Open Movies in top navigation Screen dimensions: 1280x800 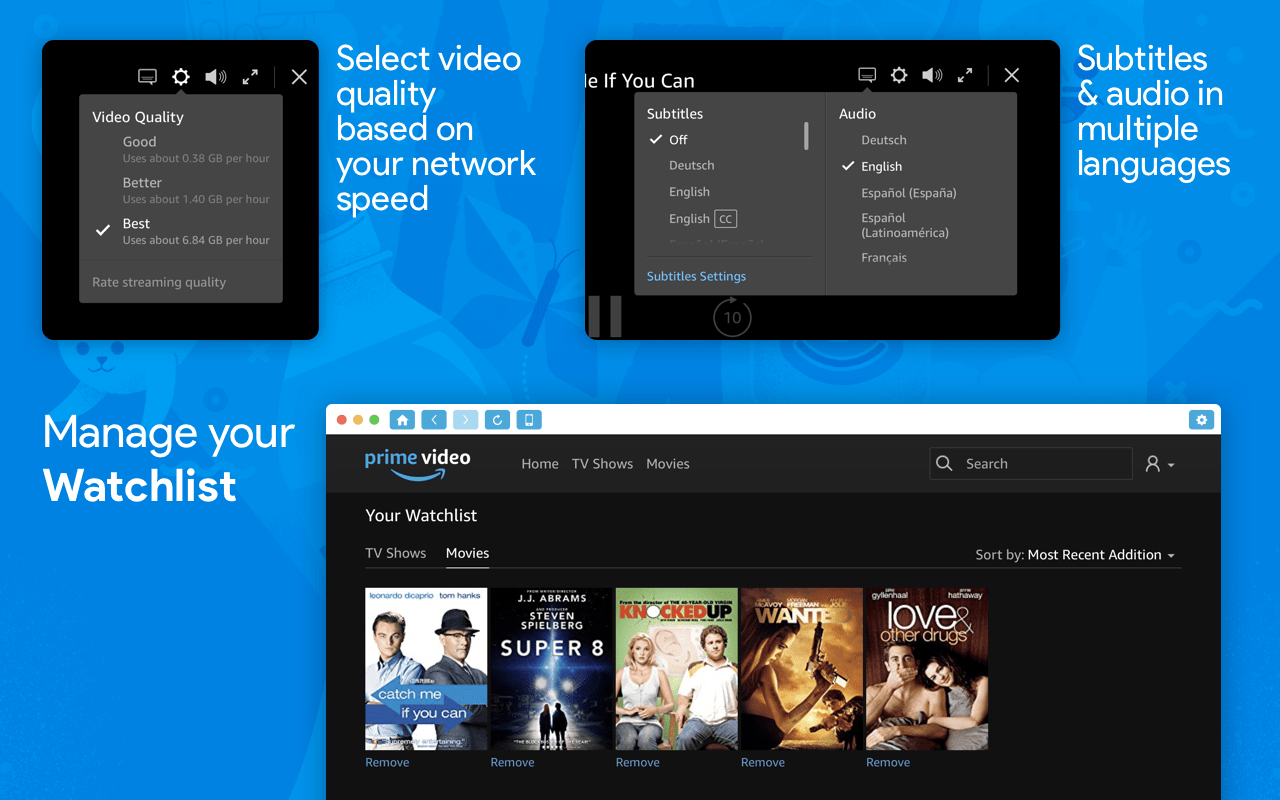[x=668, y=464]
